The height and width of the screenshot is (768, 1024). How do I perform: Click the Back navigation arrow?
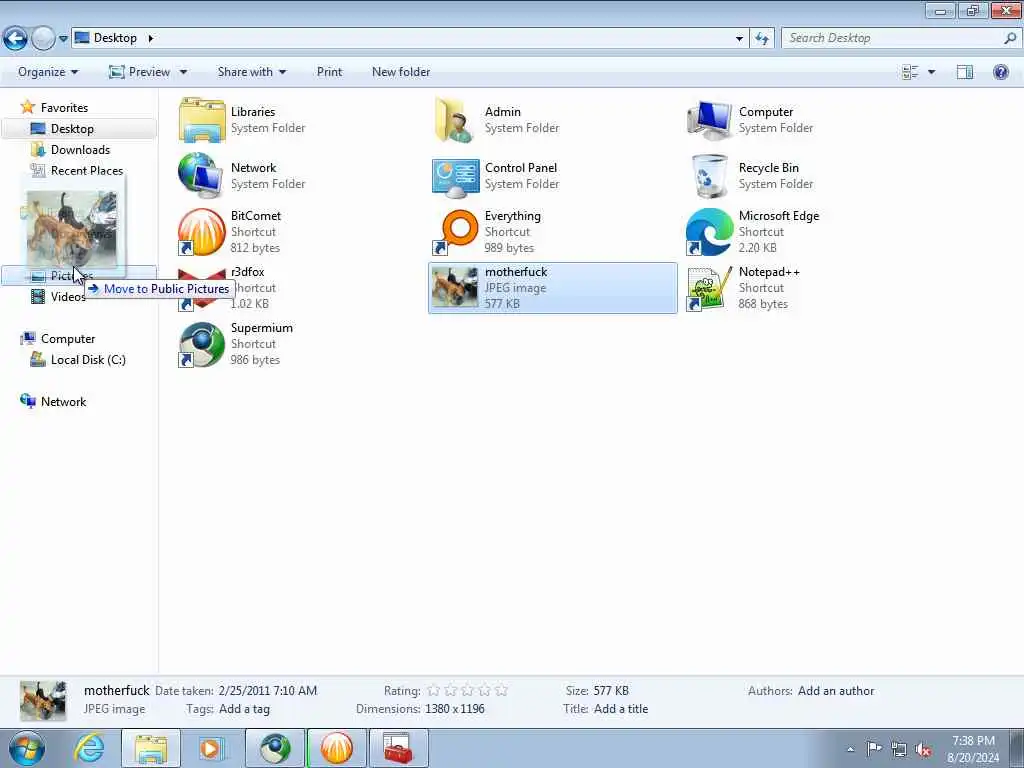pyautogui.click(x=15, y=39)
